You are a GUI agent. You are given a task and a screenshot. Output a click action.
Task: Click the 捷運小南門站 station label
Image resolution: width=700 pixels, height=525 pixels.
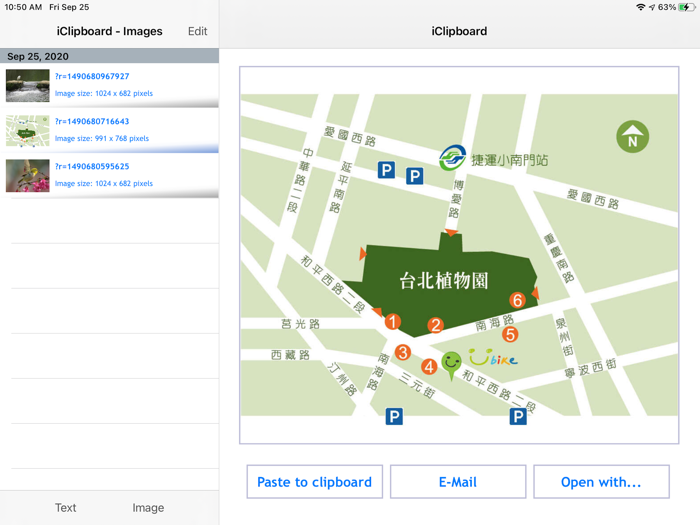(x=509, y=160)
